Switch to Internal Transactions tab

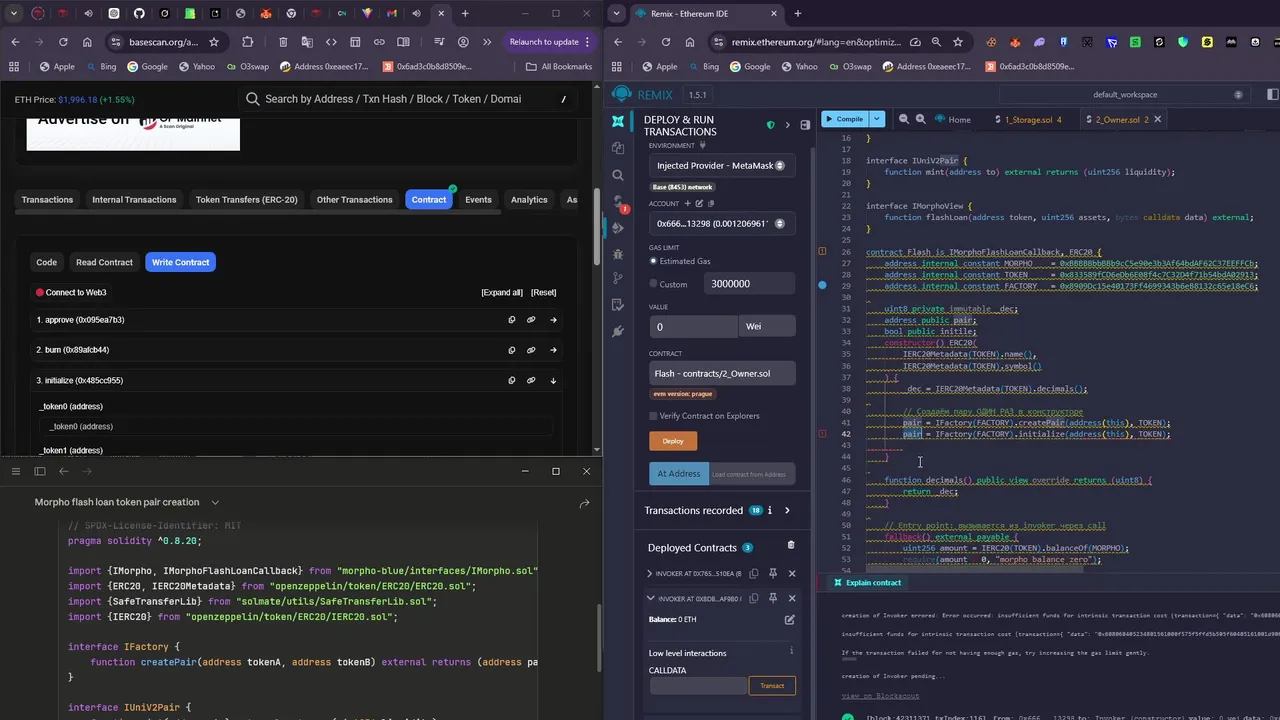pyautogui.click(x=134, y=200)
